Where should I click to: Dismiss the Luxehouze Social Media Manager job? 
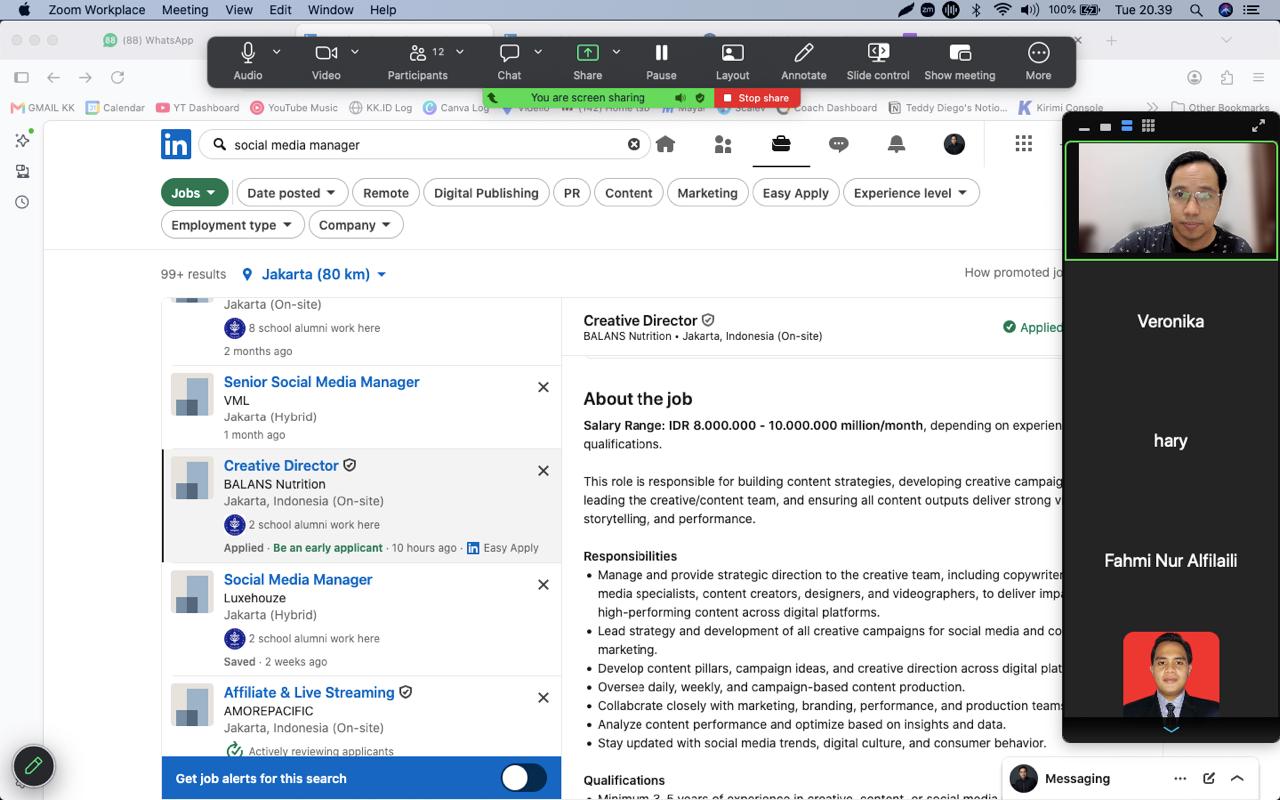coord(543,584)
